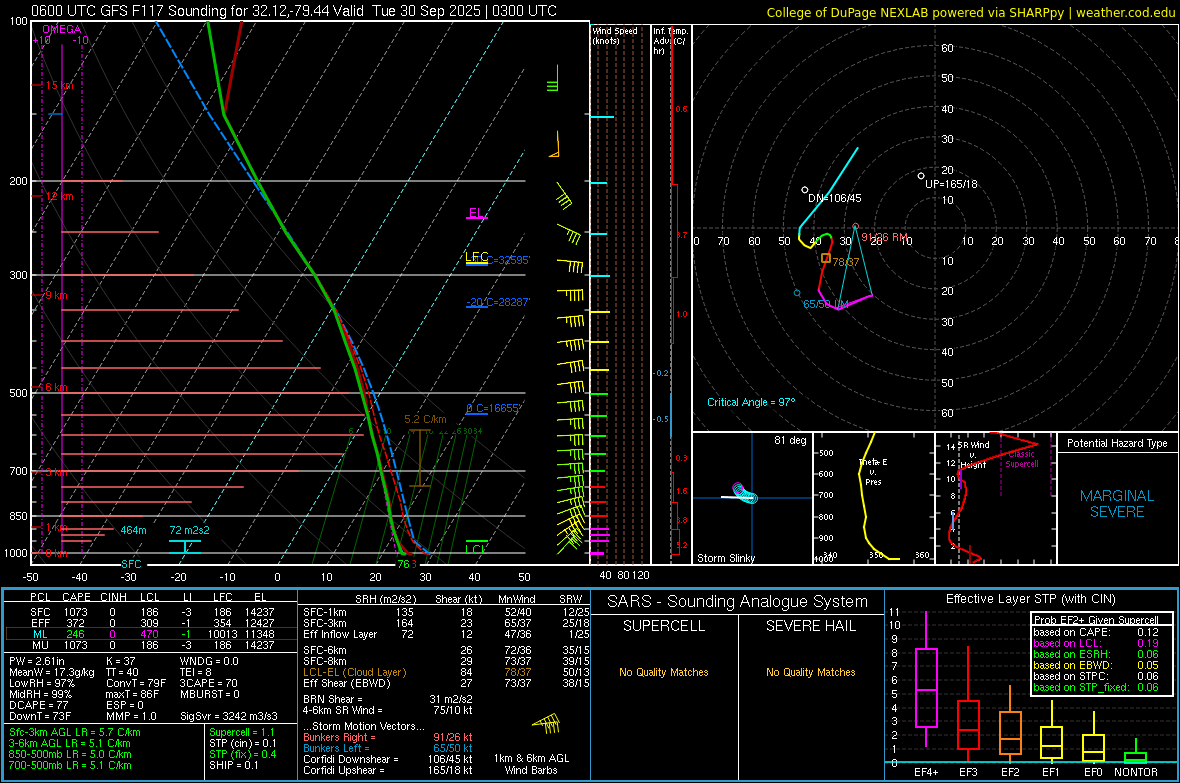
Task: Click the Storm Slinky circle cluster
Action: coord(745,493)
